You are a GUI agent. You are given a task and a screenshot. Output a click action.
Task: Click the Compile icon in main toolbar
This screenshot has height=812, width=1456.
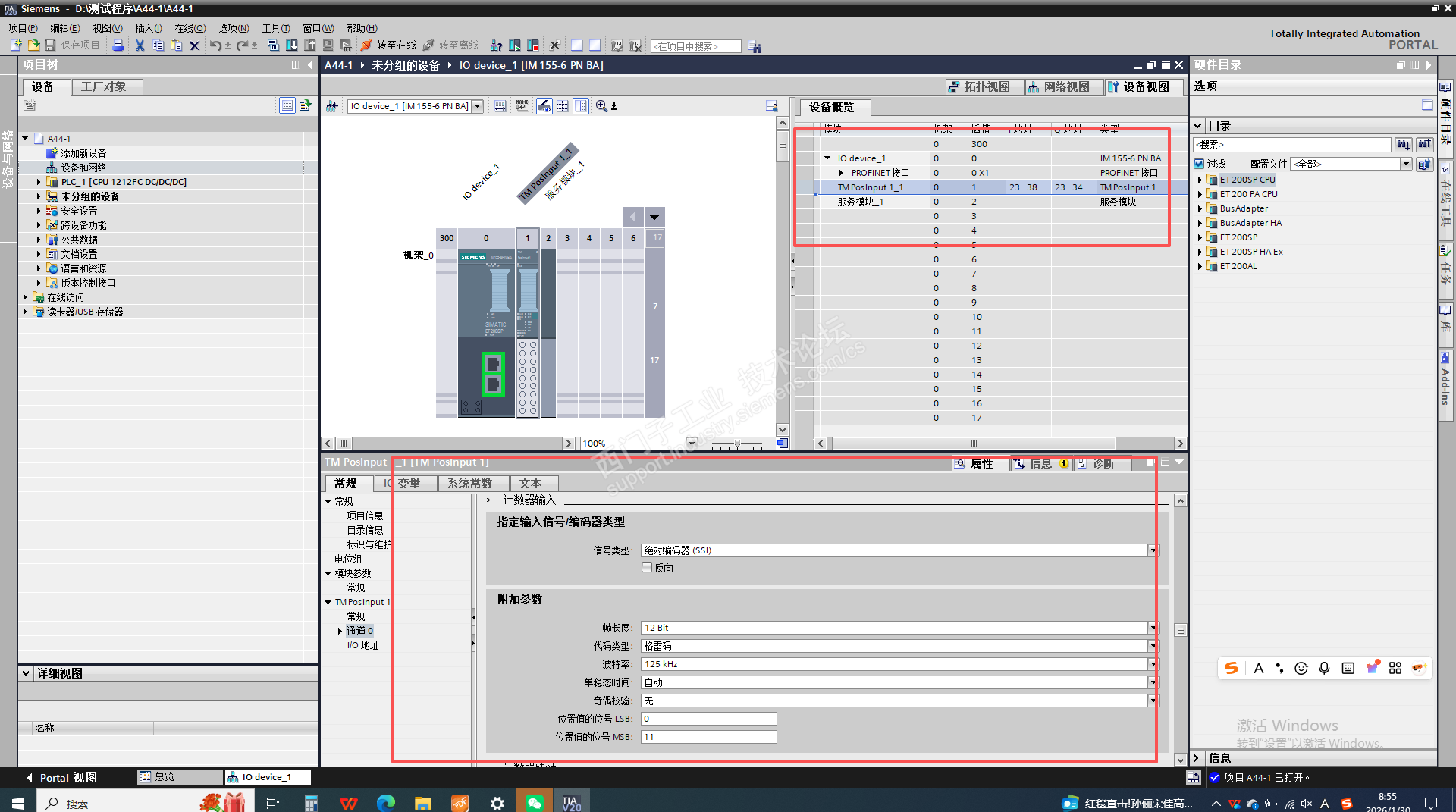pos(274,45)
